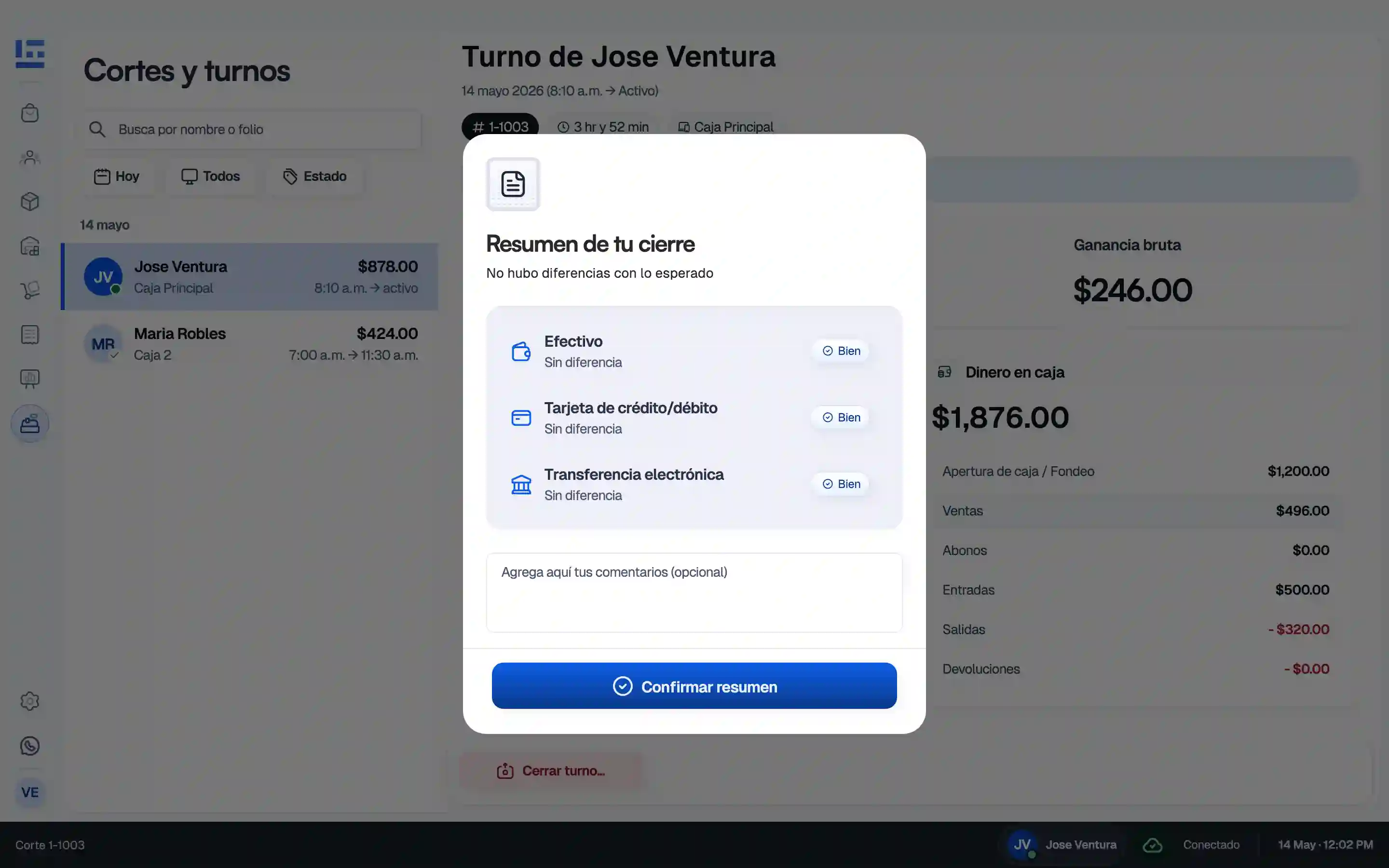This screenshot has width=1389, height=868.
Task: Click the Caja Principal chip in header
Action: click(x=726, y=127)
